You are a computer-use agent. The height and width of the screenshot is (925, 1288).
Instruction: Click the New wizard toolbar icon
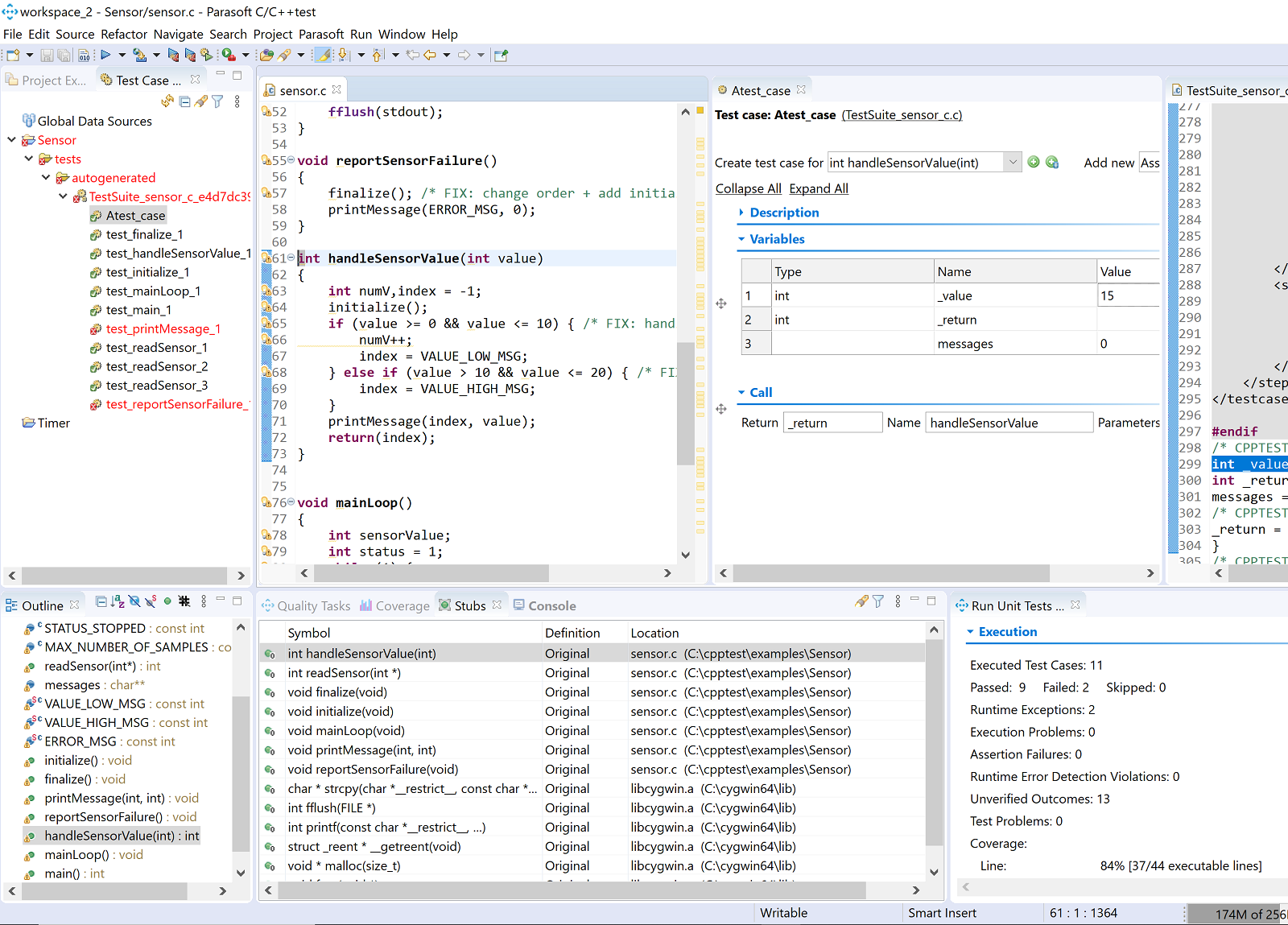tap(13, 56)
